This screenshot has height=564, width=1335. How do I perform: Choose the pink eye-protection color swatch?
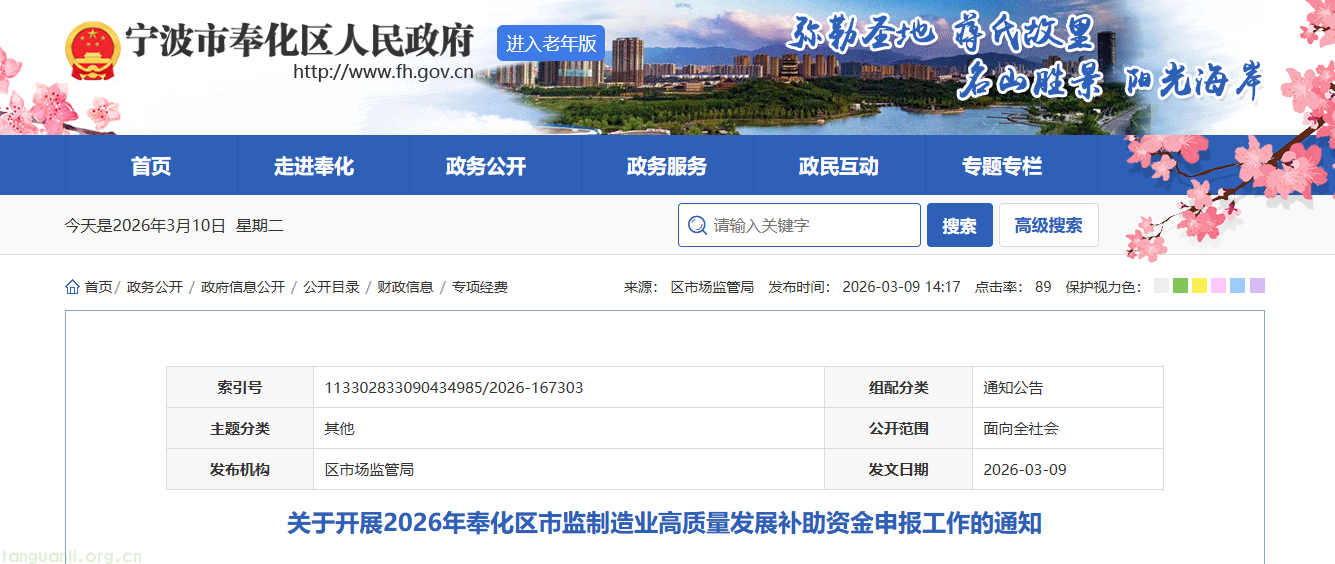[1218, 286]
